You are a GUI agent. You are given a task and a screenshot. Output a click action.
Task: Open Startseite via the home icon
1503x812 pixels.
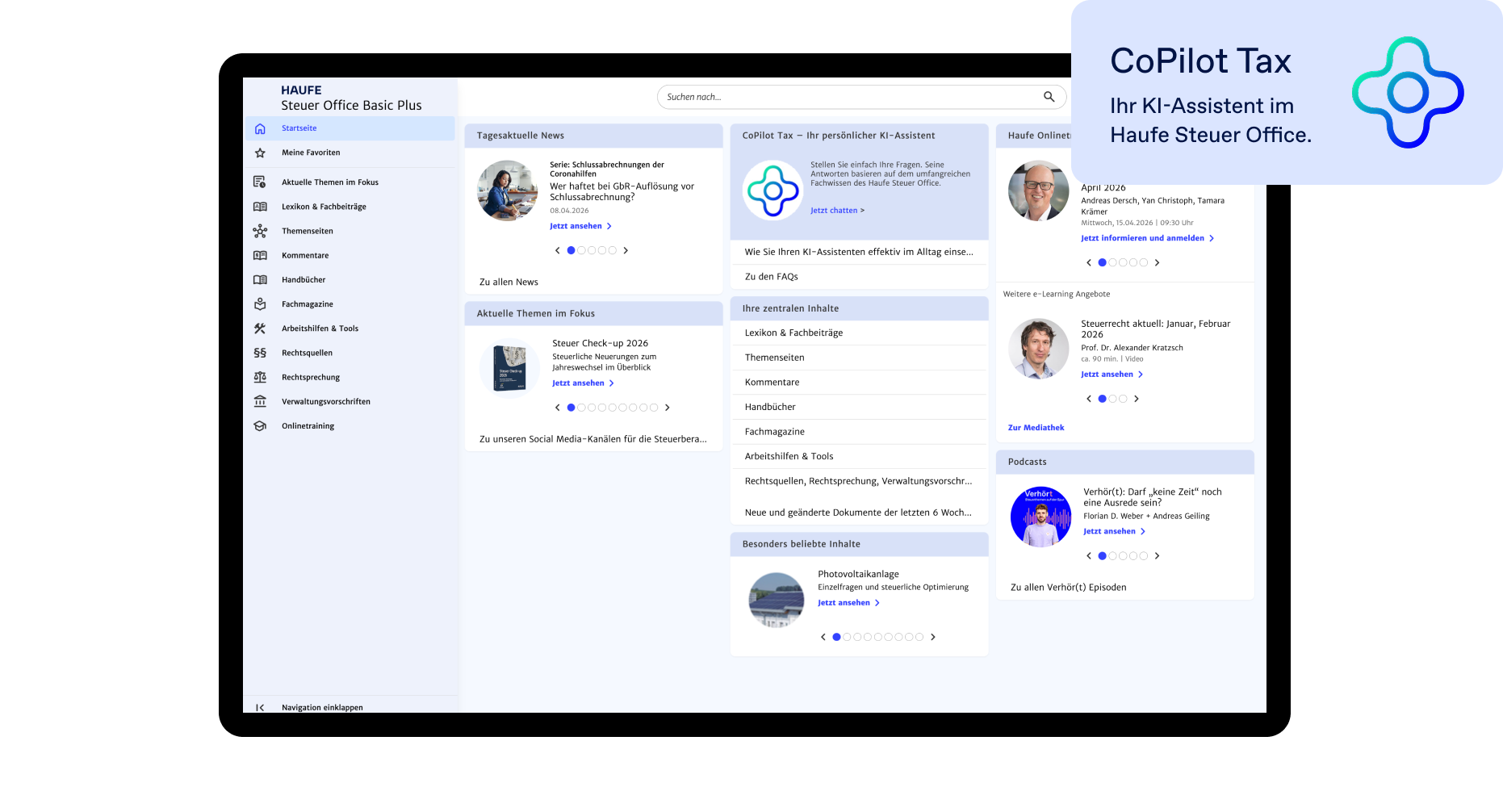(x=260, y=128)
